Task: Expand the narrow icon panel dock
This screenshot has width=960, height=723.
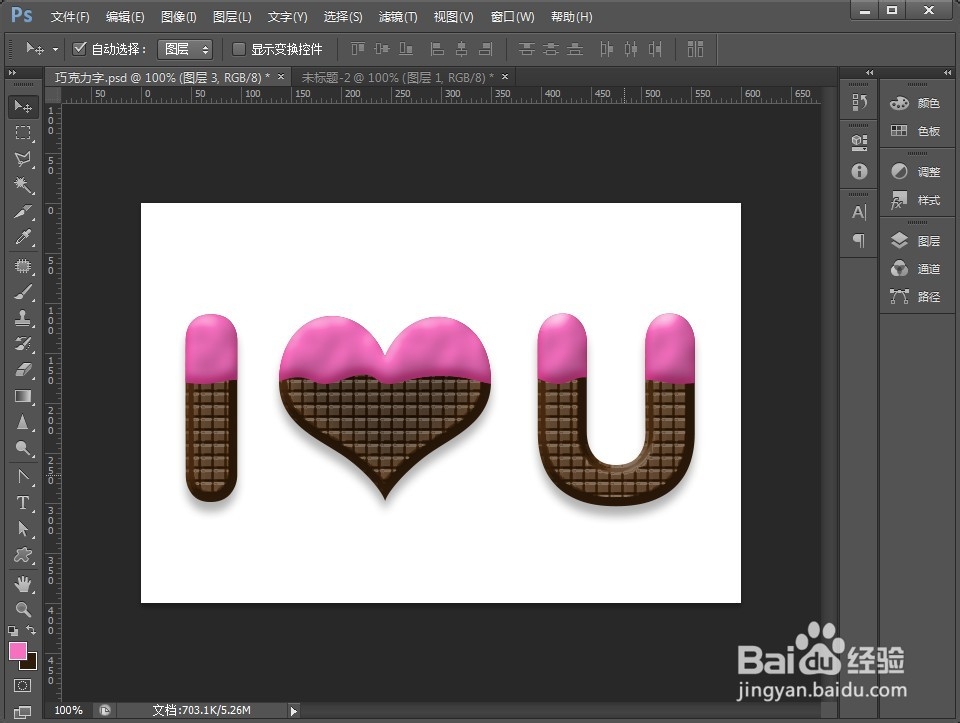Action: pos(869,73)
